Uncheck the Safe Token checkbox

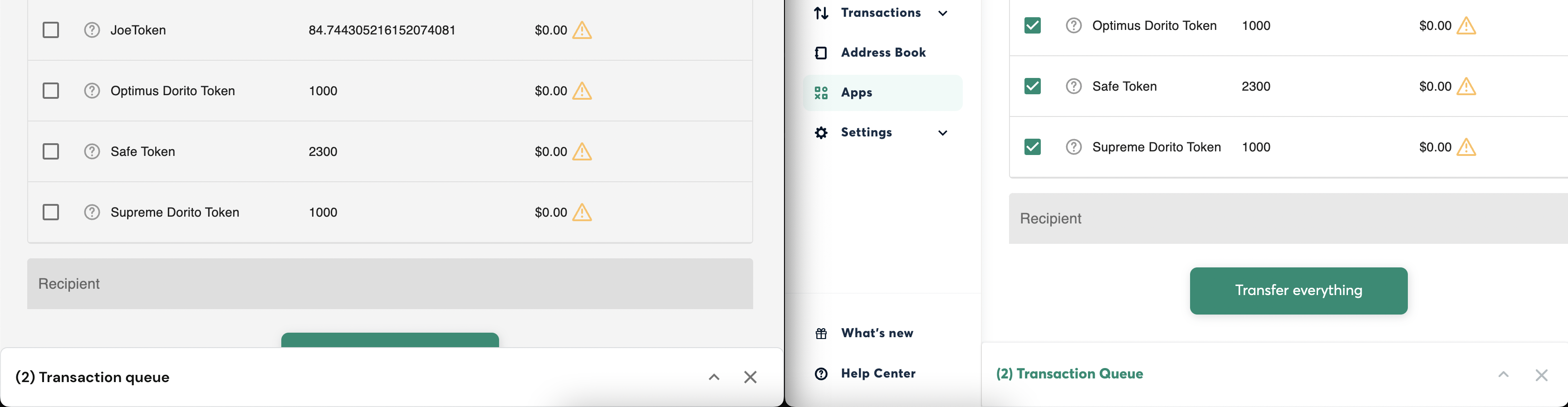coord(1032,87)
